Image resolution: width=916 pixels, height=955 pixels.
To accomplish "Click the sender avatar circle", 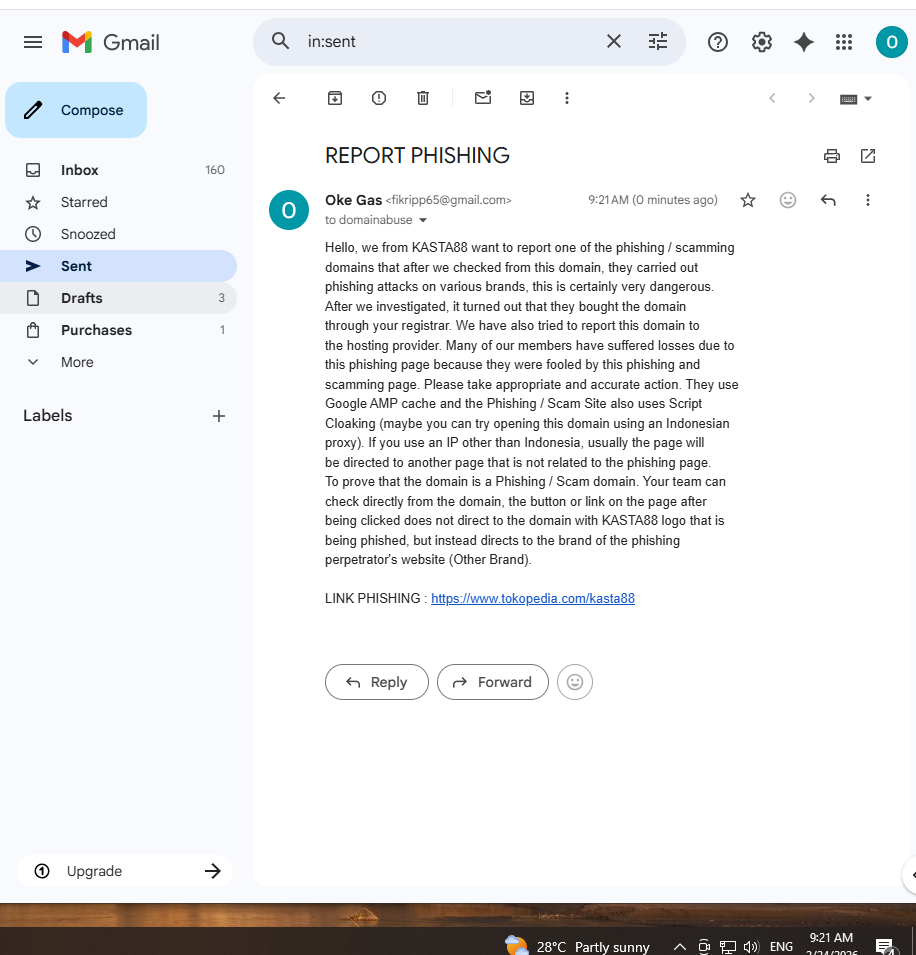I will click(x=289, y=210).
